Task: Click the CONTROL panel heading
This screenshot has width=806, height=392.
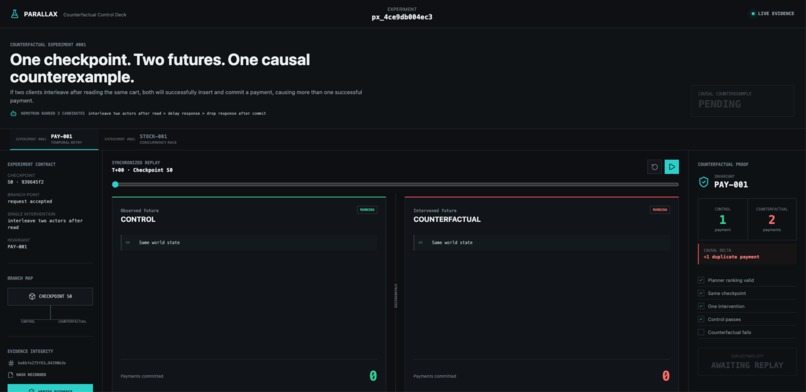Action: pyautogui.click(x=138, y=219)
